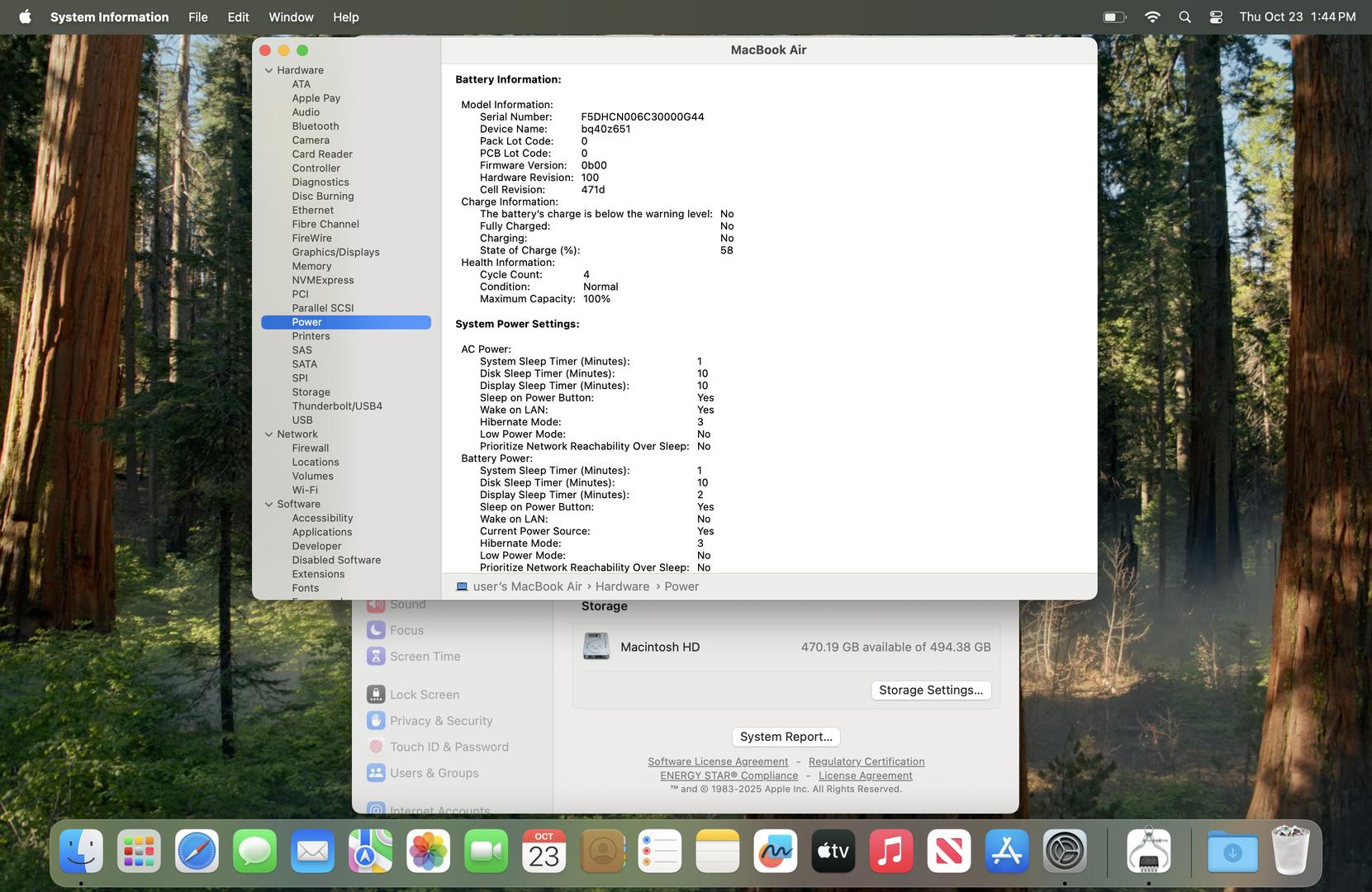The image size is (1372, 892).
Task: Open the Window menu
Action: pyautogui.click(x=291, y=17)
